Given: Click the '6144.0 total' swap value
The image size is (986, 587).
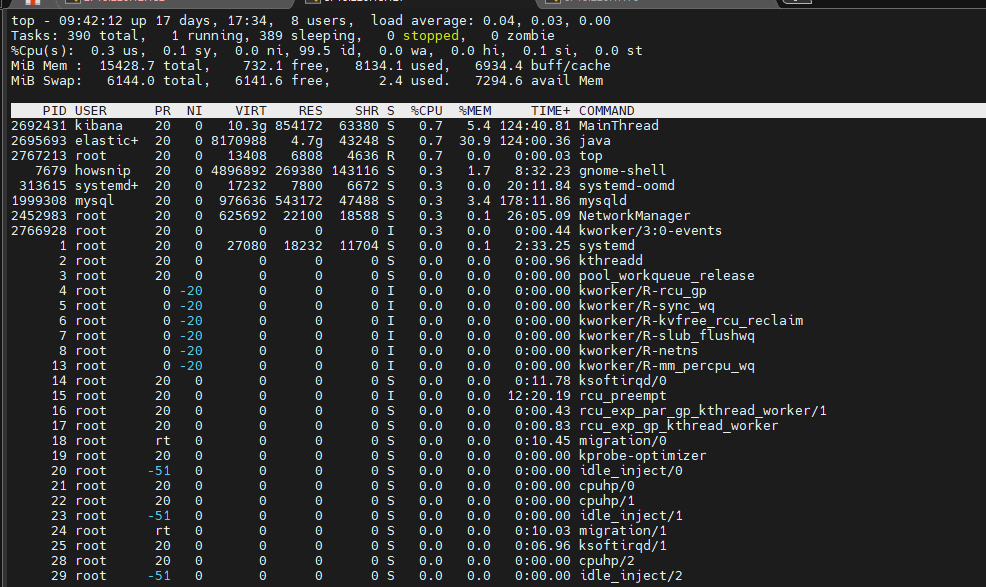Looking at the screenshot, I should pyautogui.click(x=155, y=81).
